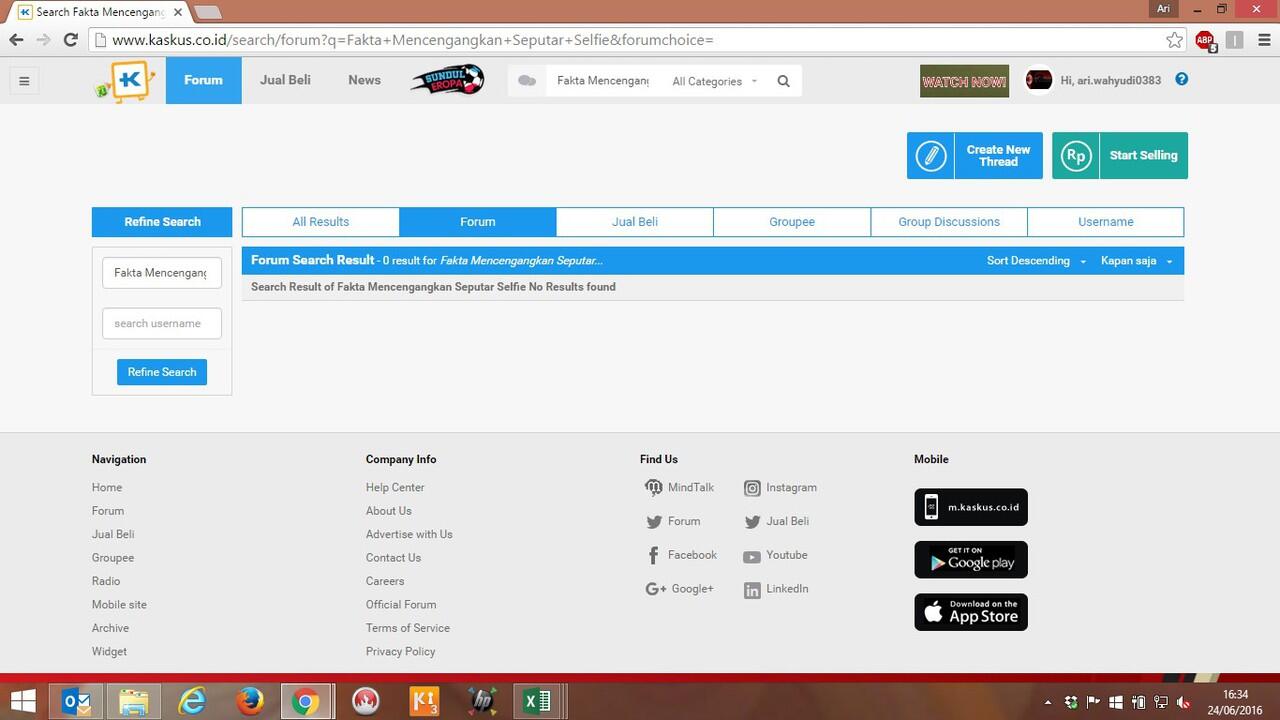Image resolution: width=1280 pixels, height=720 pixels.
Task: Click the cloud icon beside the header search box
Action: [527, 81]
